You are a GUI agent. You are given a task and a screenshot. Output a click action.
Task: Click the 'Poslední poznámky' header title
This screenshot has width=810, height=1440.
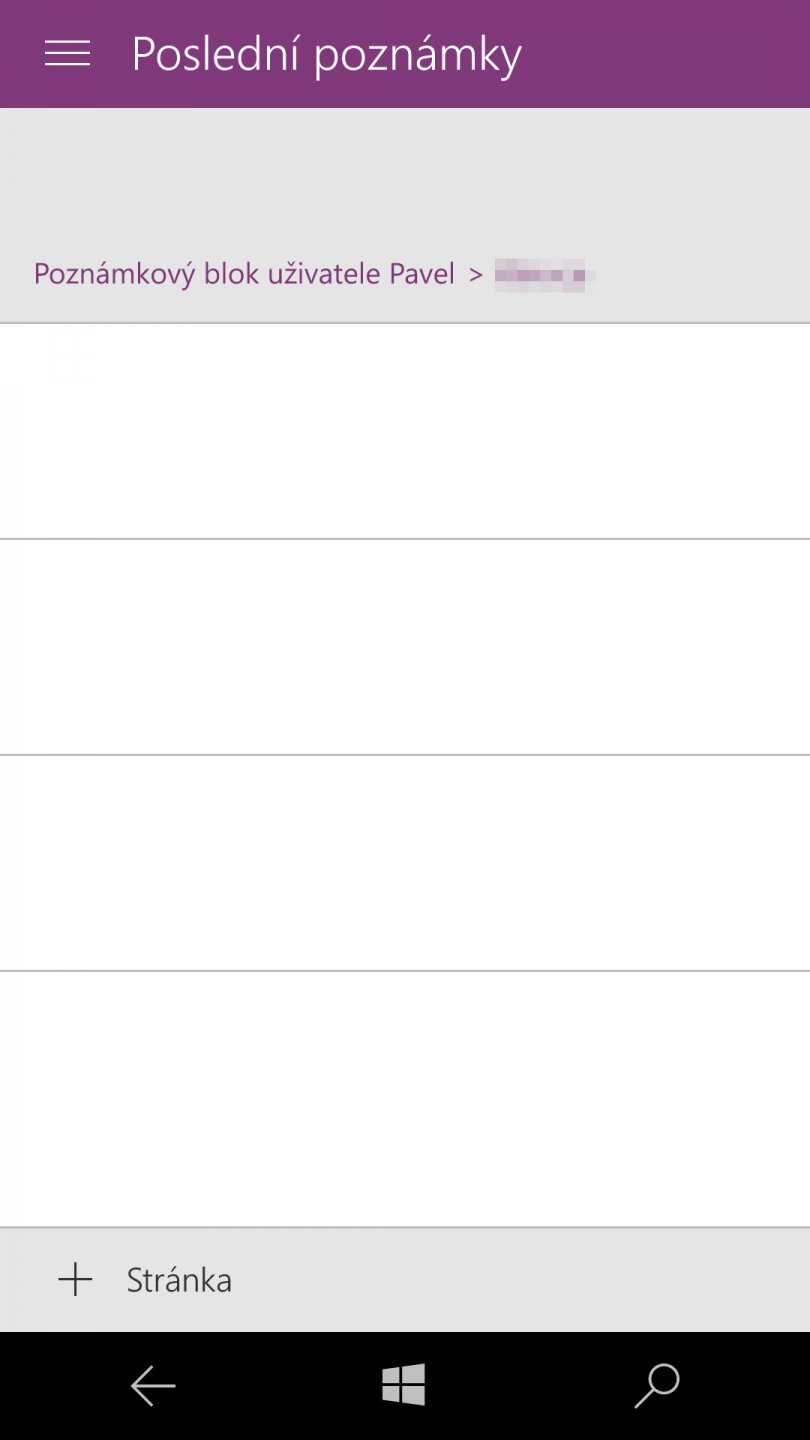pyautogui.click(x=326, y=54)
